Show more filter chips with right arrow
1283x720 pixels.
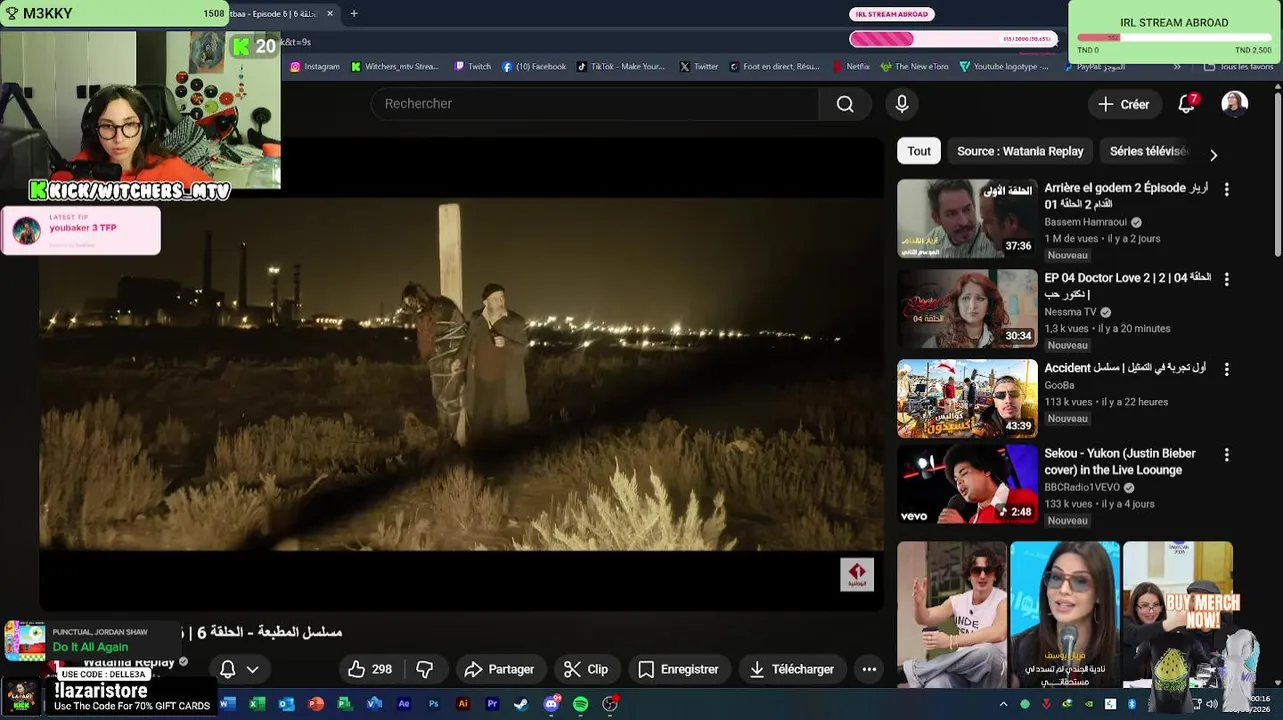[x=1213, y=155]
